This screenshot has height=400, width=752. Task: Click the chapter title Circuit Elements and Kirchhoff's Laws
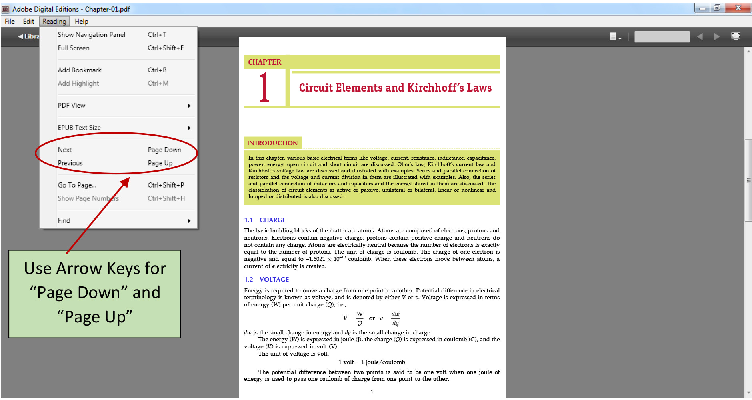click(x=395, y=88)
